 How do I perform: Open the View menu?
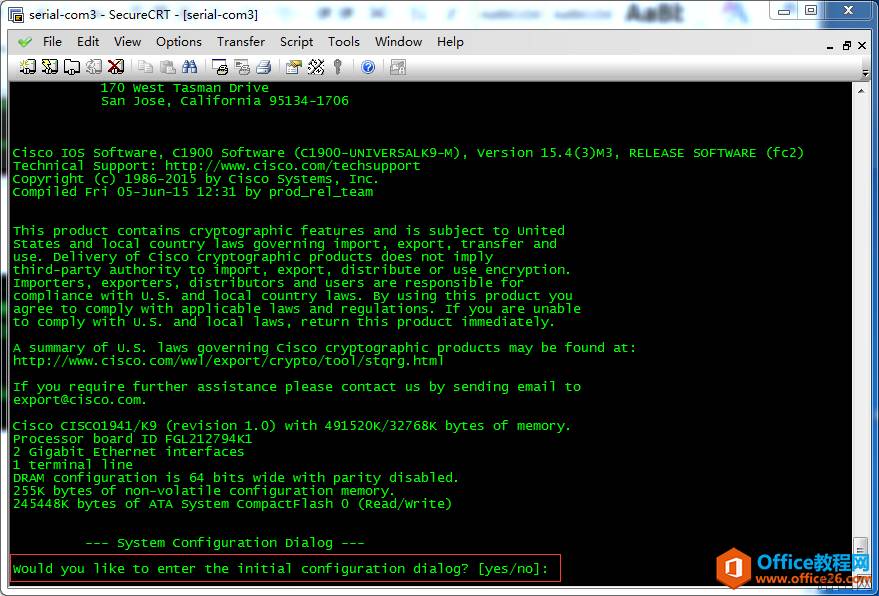point(127,41)
